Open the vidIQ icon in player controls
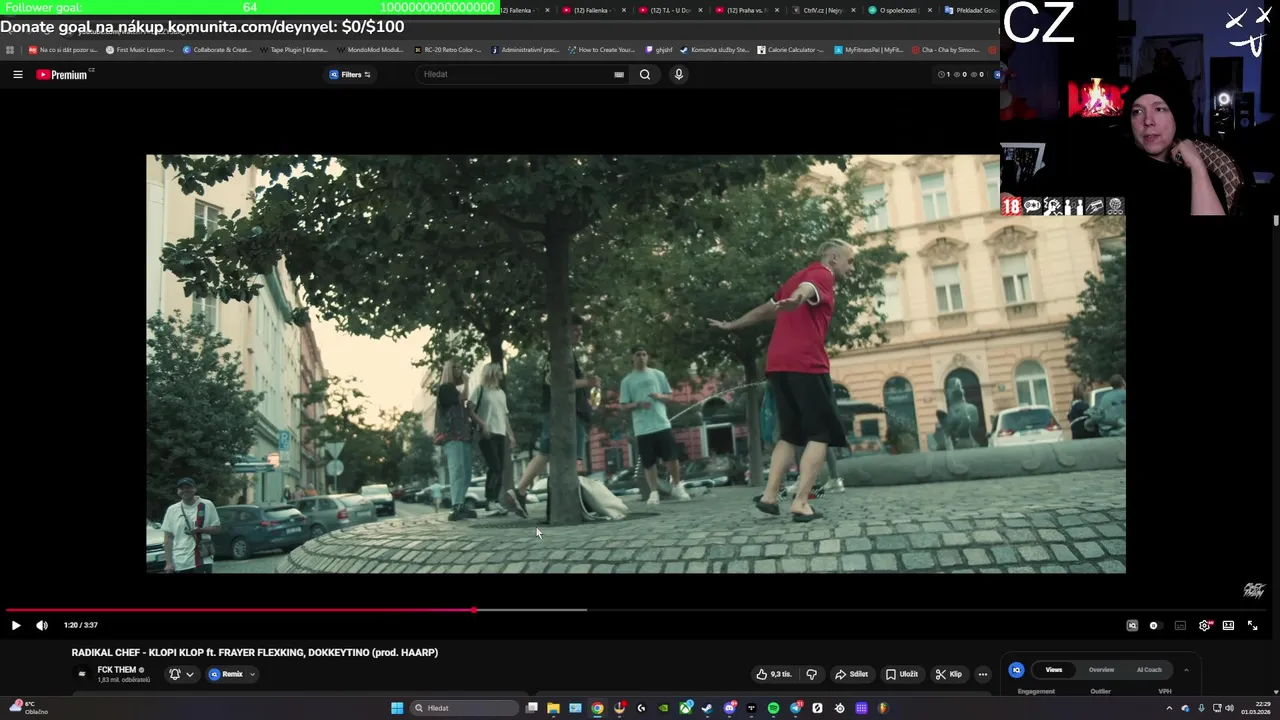Image resolution: width=1280 pixels, height=720 pixels. point(1132,625)
